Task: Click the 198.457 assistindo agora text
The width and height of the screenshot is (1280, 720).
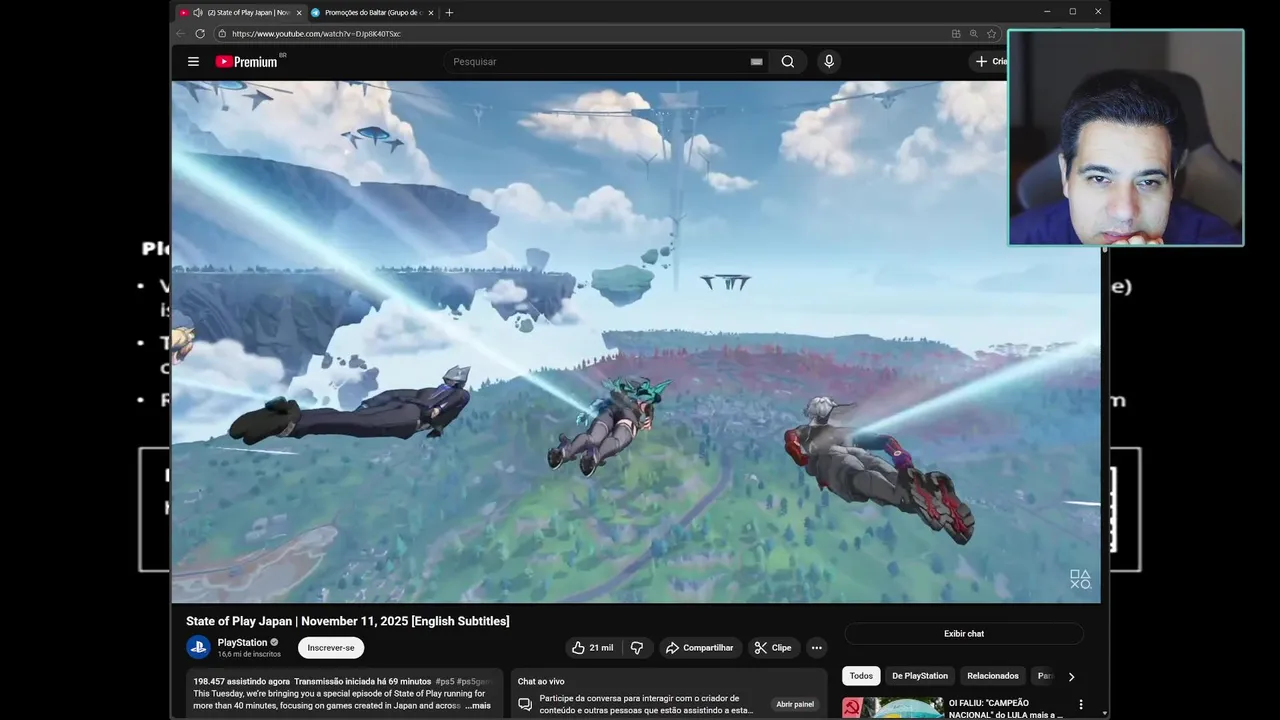Action: (241, 681)
